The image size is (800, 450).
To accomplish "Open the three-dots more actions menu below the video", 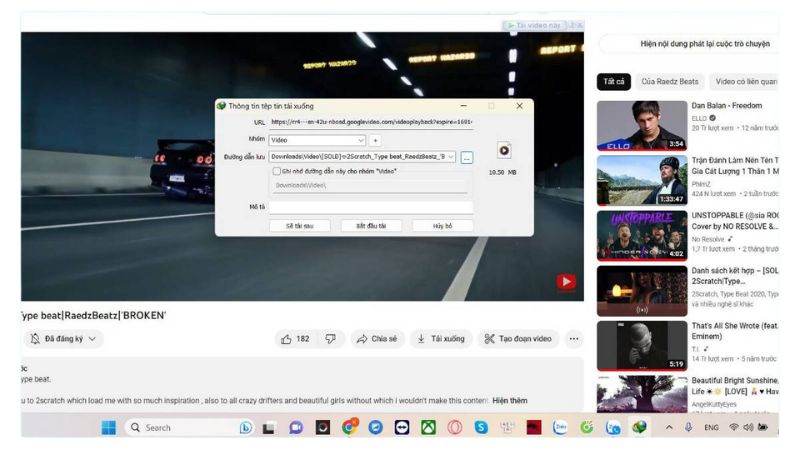I will tap(574, 339).
